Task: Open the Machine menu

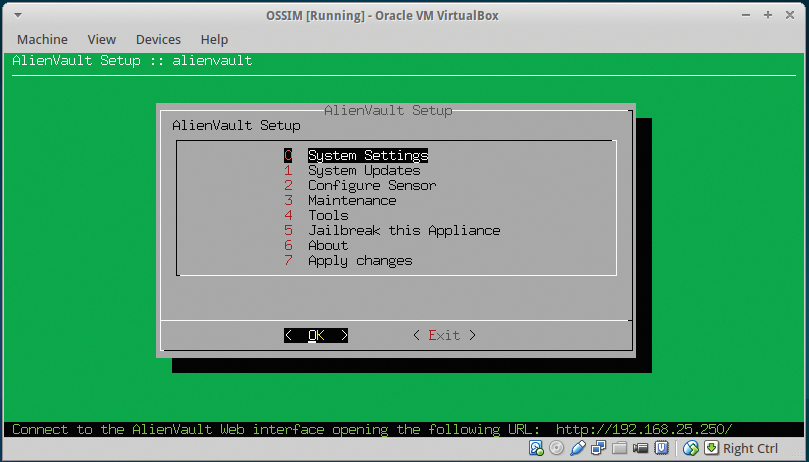Action: click(x=42, y=40)
